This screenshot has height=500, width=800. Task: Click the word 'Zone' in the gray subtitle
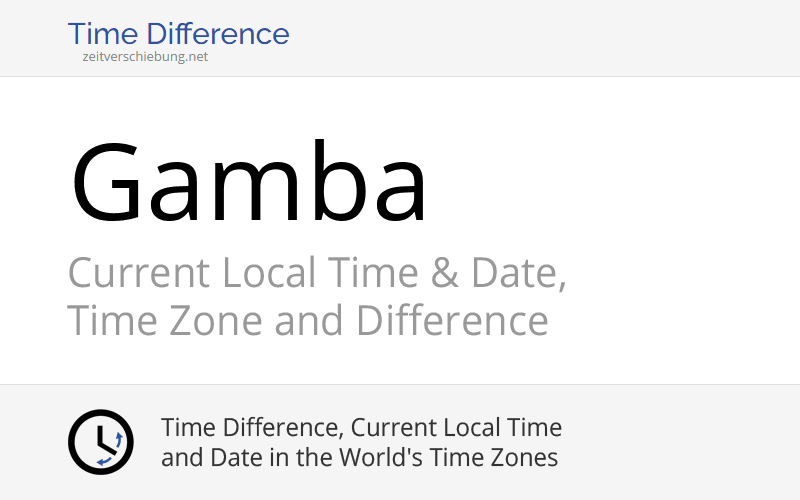pyautogui.click(x=214, y=322)
